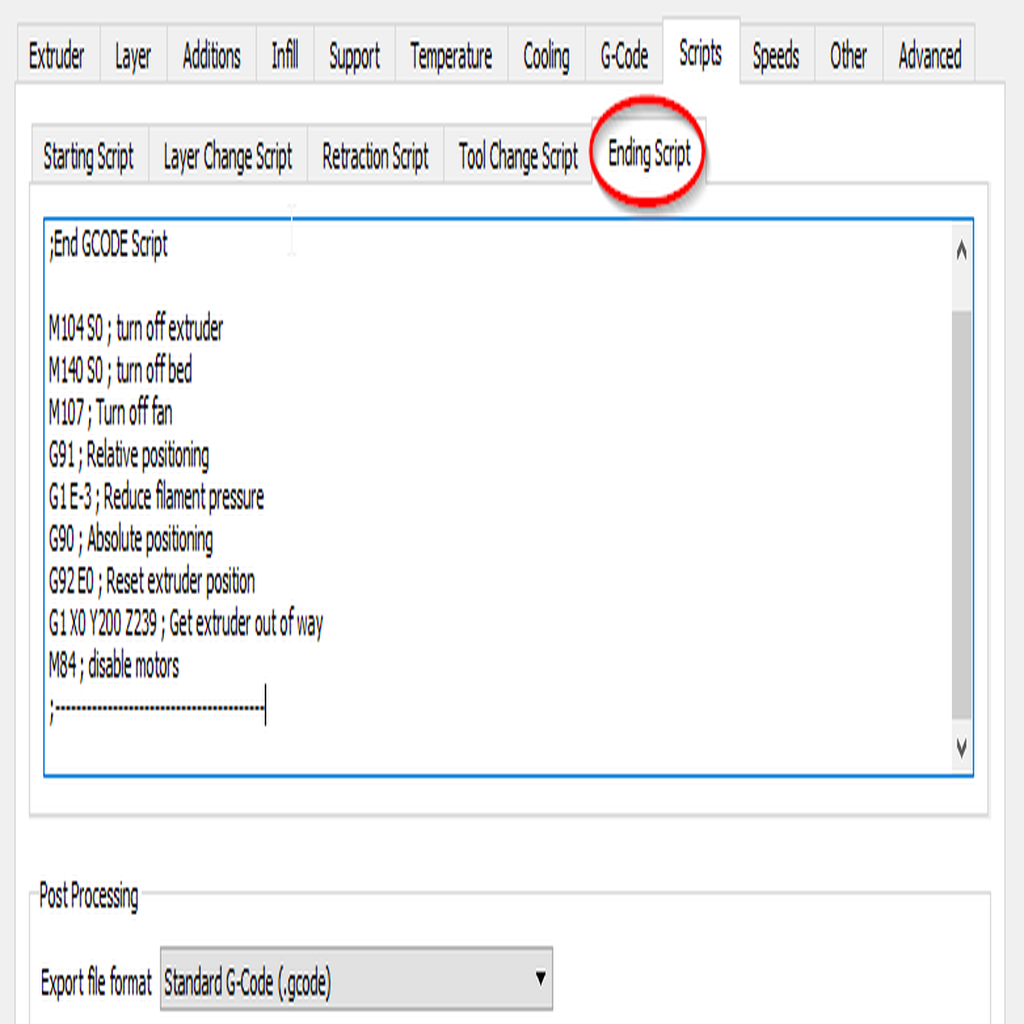Open the Tool Change Script sub-tab
The height and width of the screenshot is (1024, 1024).
[519, 156]
